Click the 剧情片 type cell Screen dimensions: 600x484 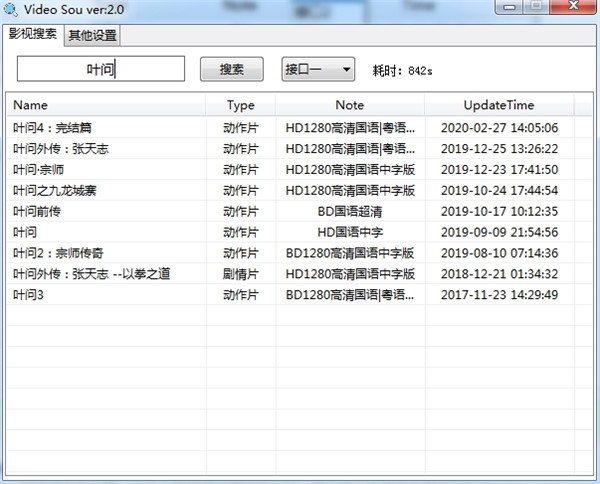tap(241, 274)
